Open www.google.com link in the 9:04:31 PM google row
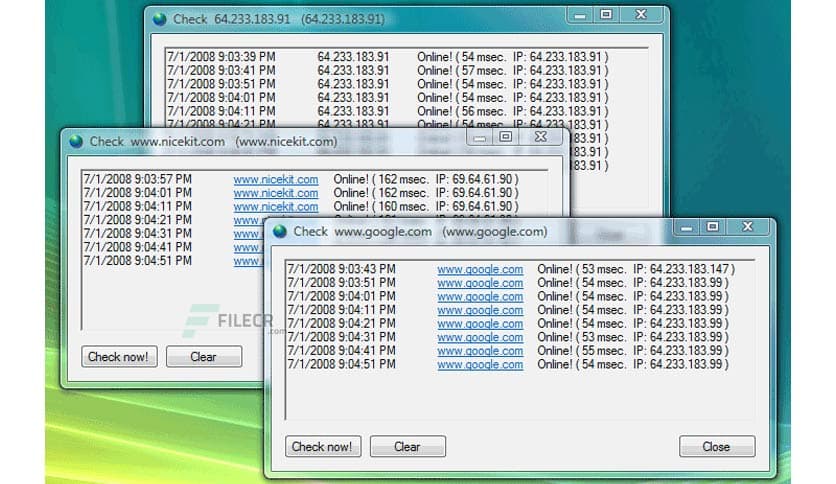The height and width of the screenshot is (484, 836). tap(480, 337)
